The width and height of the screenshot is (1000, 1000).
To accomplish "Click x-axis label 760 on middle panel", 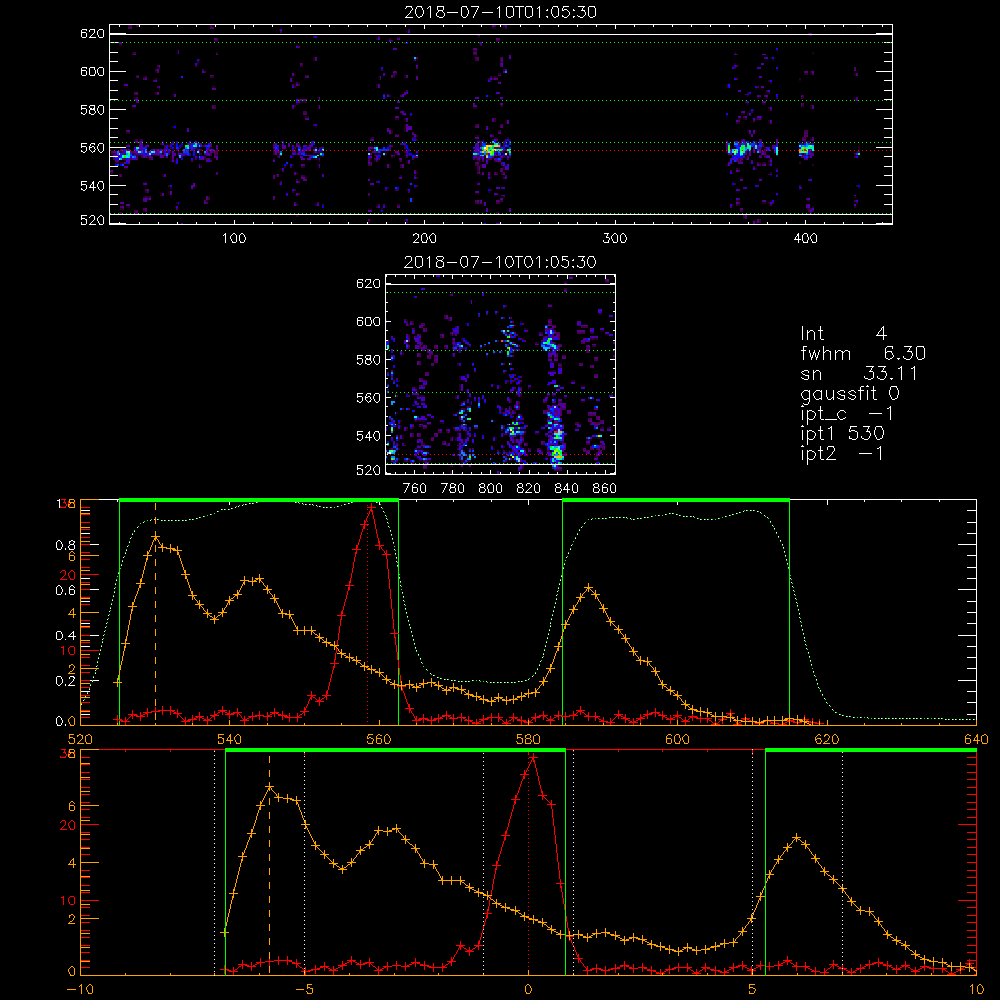I will click(x=415, y=489).
